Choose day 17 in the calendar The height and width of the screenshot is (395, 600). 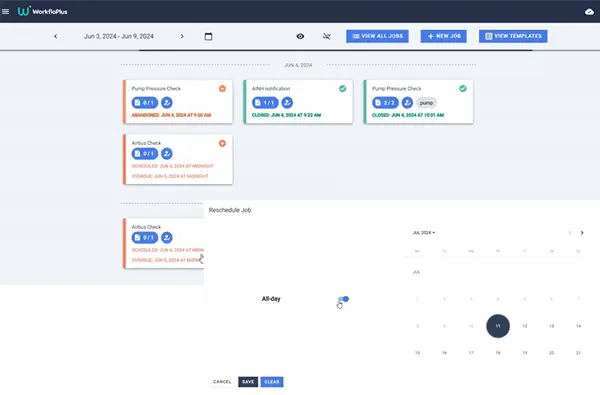tap(471, 353)
